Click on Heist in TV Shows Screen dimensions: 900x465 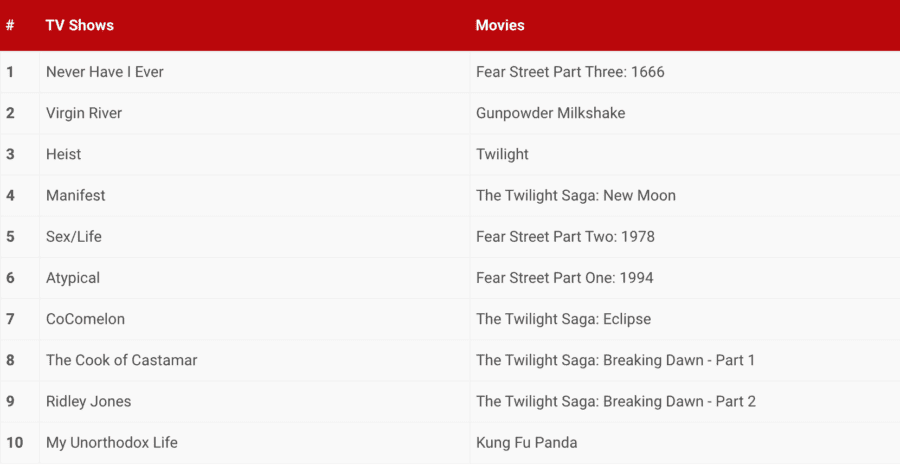coord(64,154)
